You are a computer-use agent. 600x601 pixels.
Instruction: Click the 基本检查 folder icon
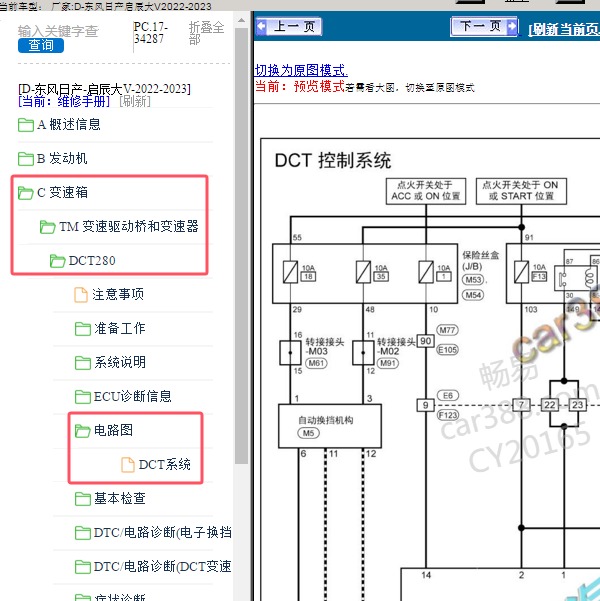point(82,499)
